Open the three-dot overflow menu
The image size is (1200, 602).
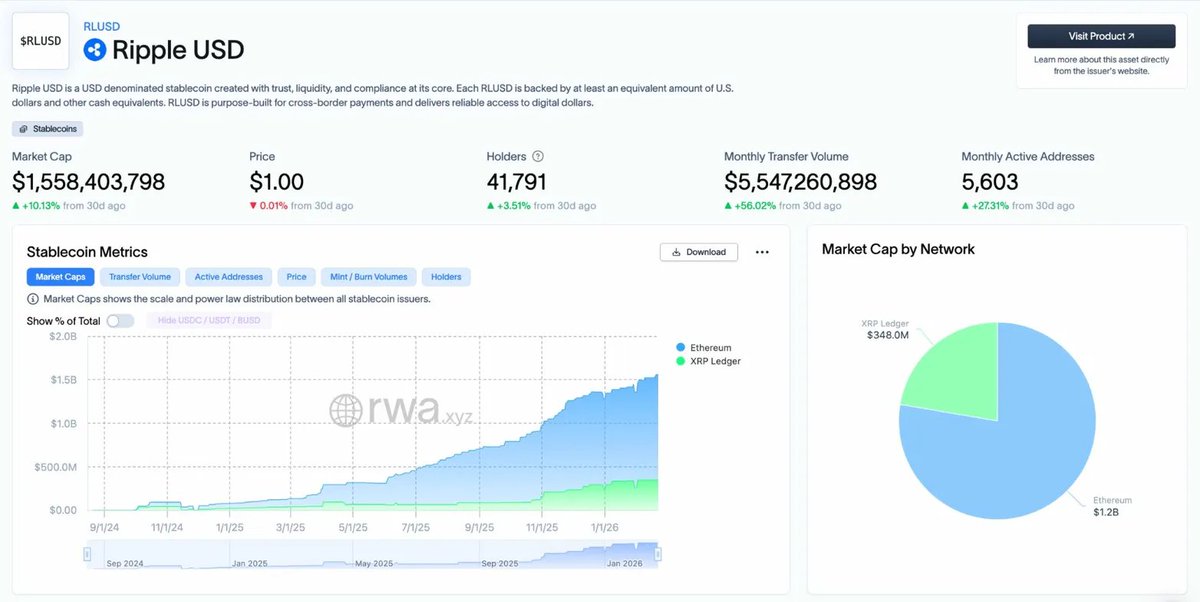(x=762, y=252)
